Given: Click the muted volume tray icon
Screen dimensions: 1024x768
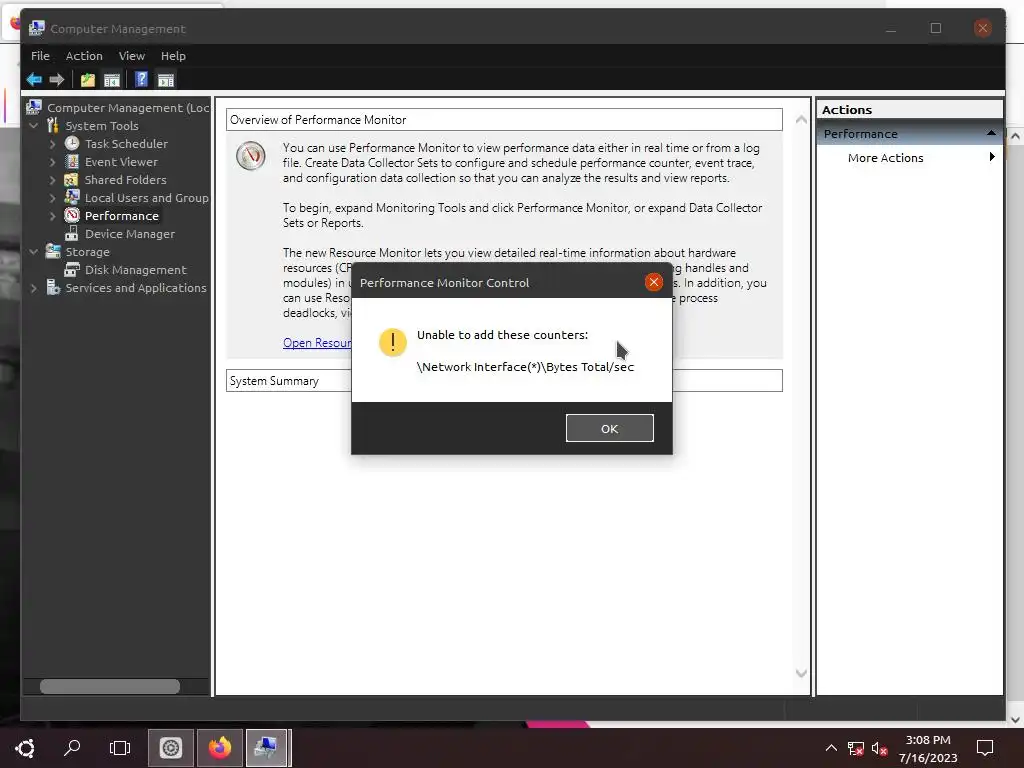Looking at the screenshot, I should point(880,748).
